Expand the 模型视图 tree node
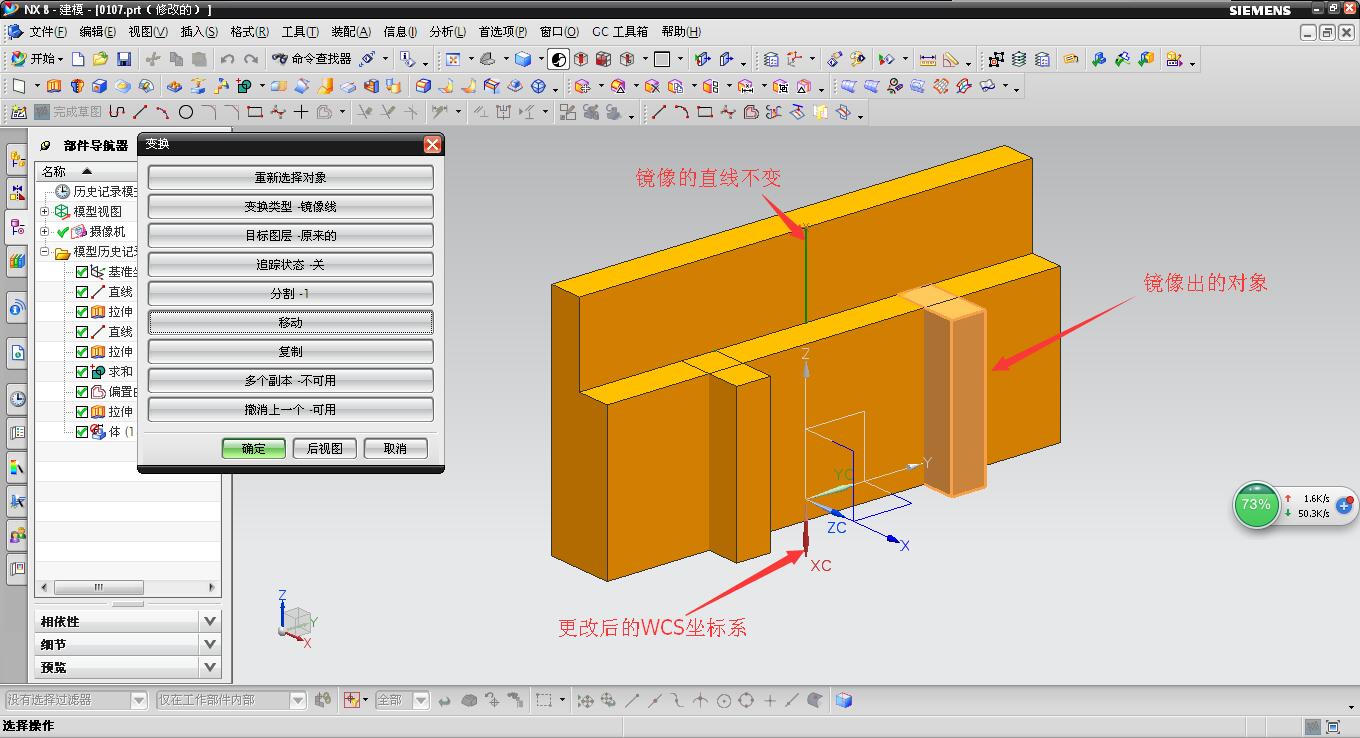The height and width of the screenshot is (738, 1360). [x=44, y=212]
